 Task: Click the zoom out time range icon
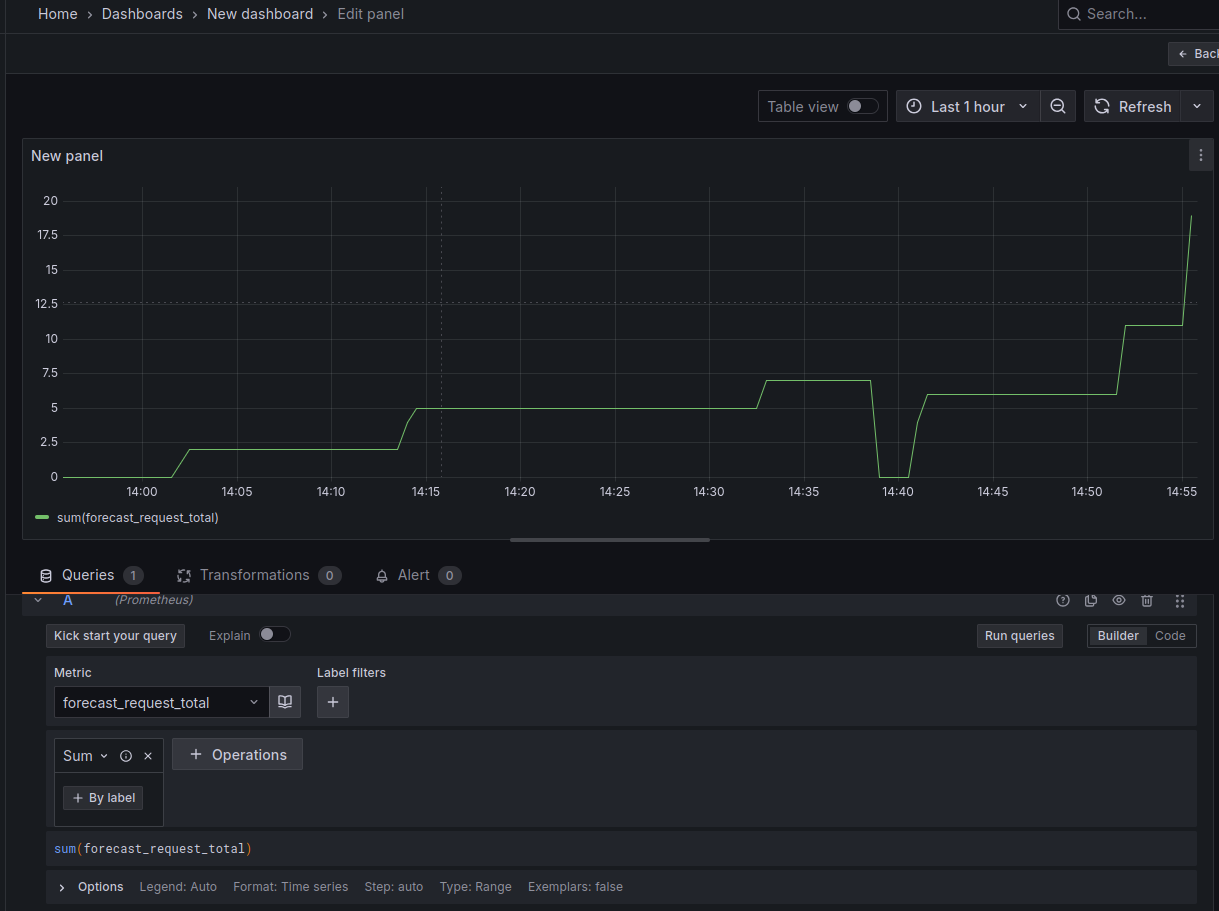click(x=1058, y=106)
